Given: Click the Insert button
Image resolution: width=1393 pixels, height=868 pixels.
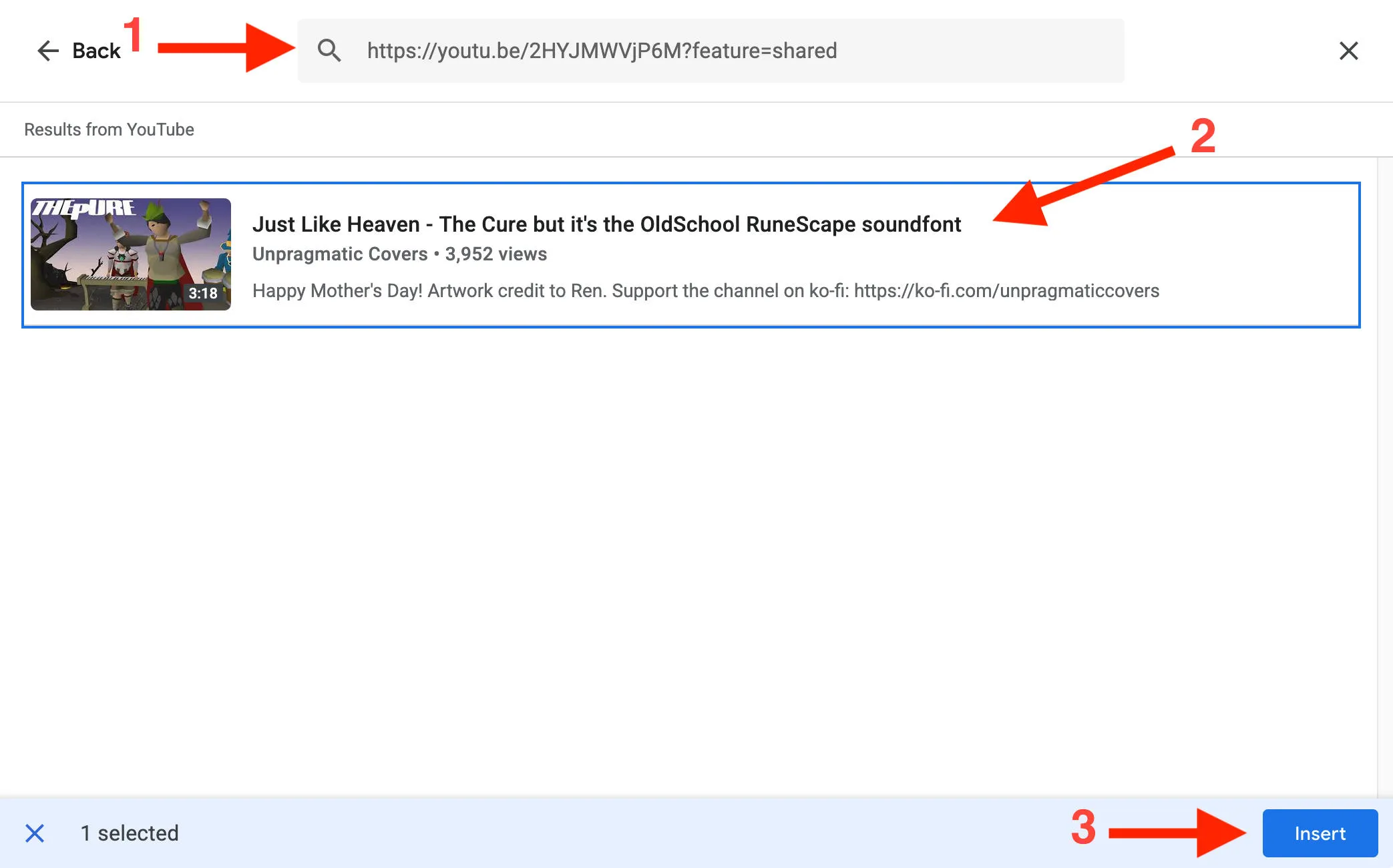Looking at the screenshot, I should pos(1320,833).
